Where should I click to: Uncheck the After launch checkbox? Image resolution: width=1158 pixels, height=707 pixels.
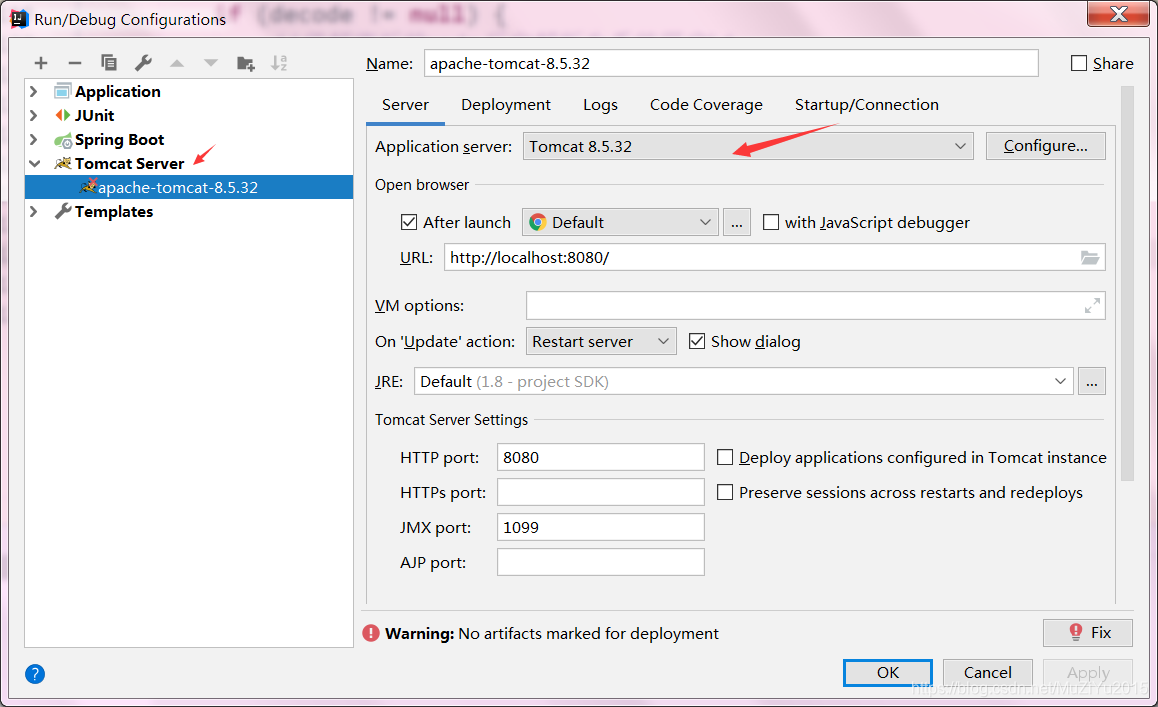[x=408, y=222]
